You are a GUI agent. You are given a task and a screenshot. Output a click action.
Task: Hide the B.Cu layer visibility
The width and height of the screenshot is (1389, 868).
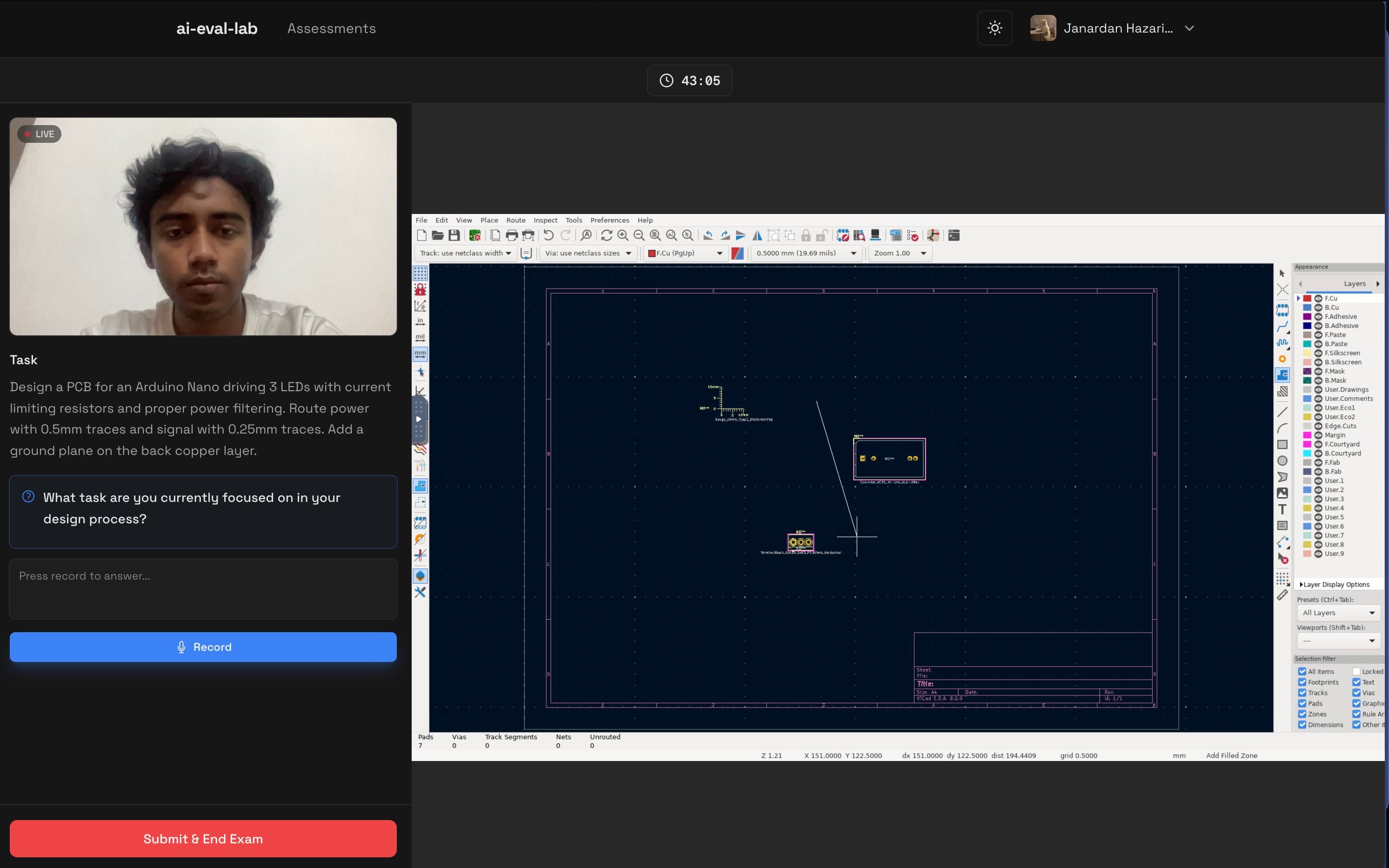[x=1318, y=307]
